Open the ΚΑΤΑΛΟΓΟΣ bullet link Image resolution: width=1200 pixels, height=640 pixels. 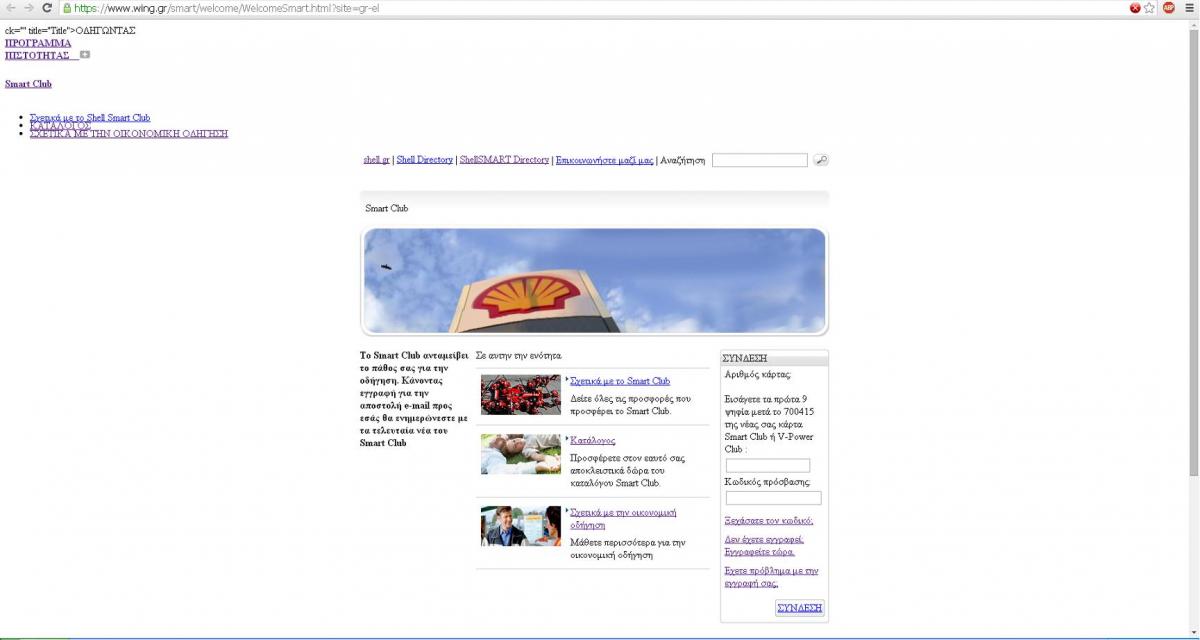[x=60, y=126]
